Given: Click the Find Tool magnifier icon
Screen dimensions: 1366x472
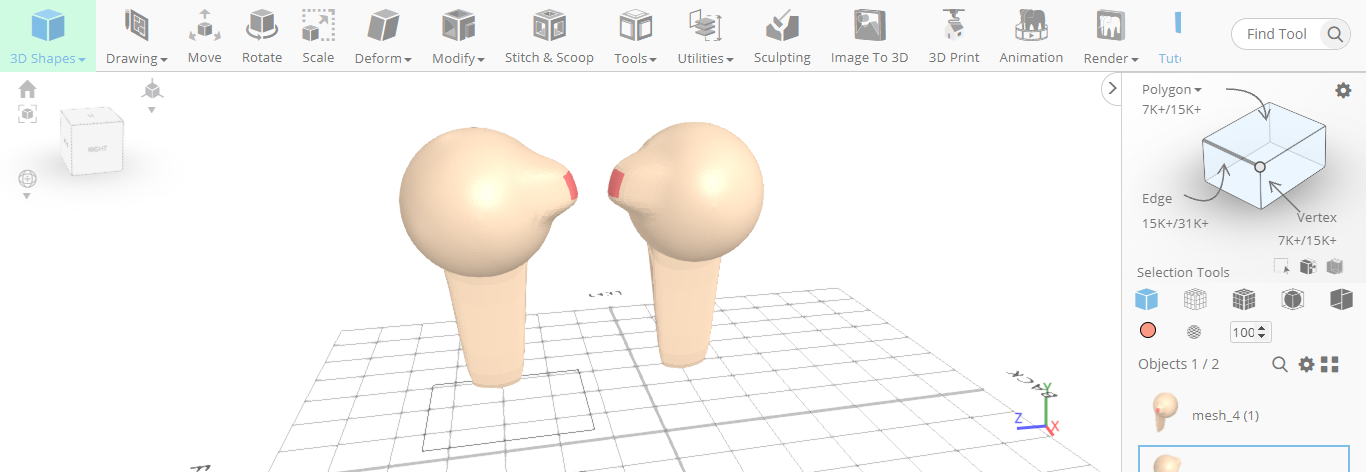Looking at the screenshot, I should pos(1335,34).
